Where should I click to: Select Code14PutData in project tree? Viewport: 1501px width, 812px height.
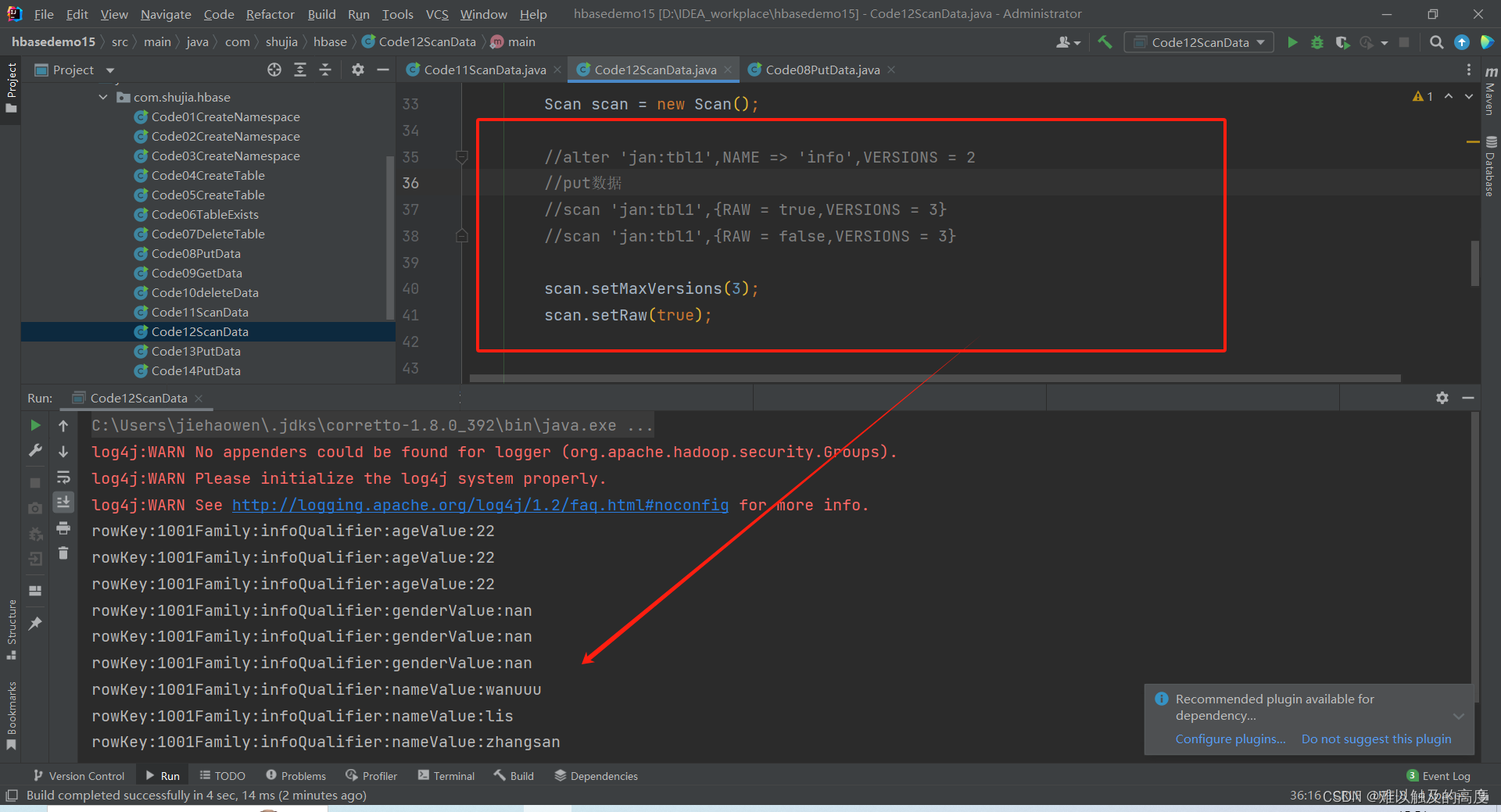(195, 370)
